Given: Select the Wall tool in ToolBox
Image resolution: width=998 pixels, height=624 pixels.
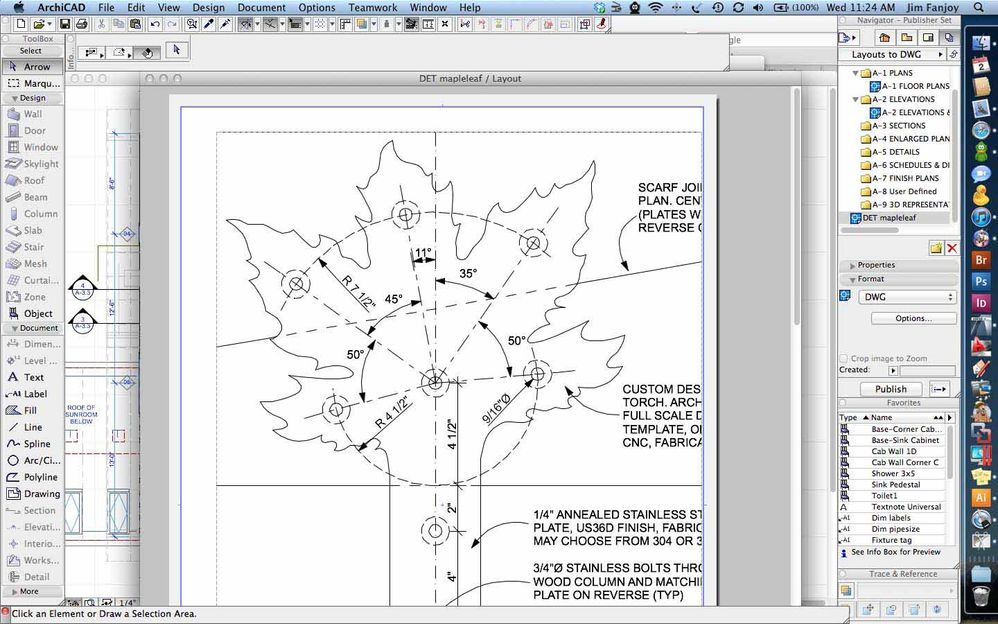Looking at the screenshot, I should coord(32,114).
